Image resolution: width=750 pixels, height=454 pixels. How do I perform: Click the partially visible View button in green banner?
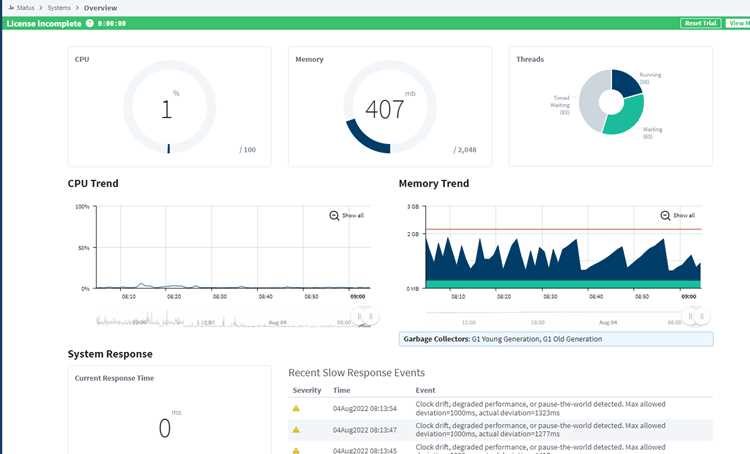pyautogui.click(x=738, y=23)
